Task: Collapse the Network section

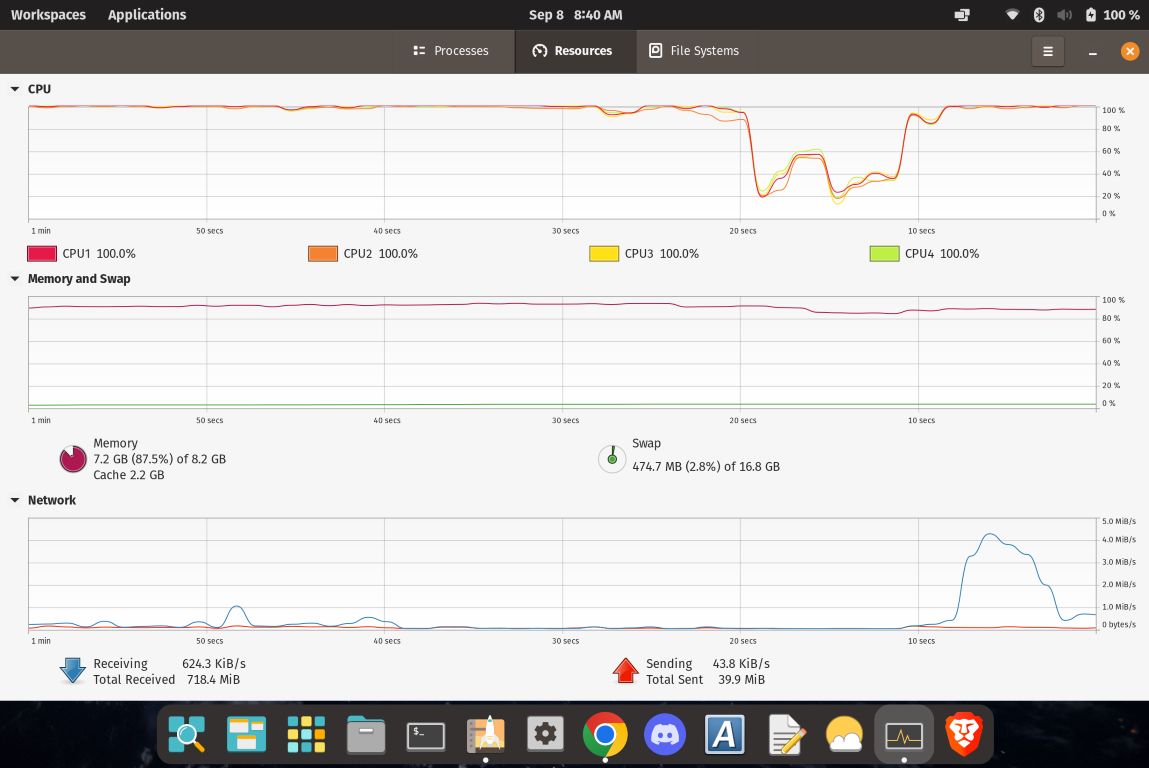Action: pyautogui.click(x=15, y=500)
